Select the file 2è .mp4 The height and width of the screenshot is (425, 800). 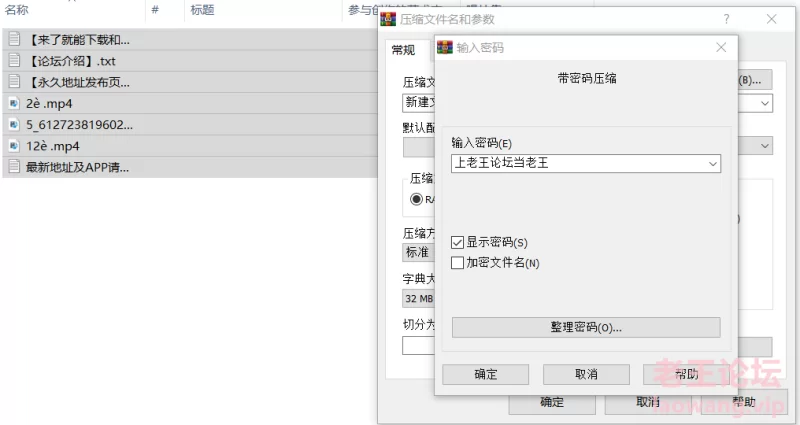click(x=190, y=104)
